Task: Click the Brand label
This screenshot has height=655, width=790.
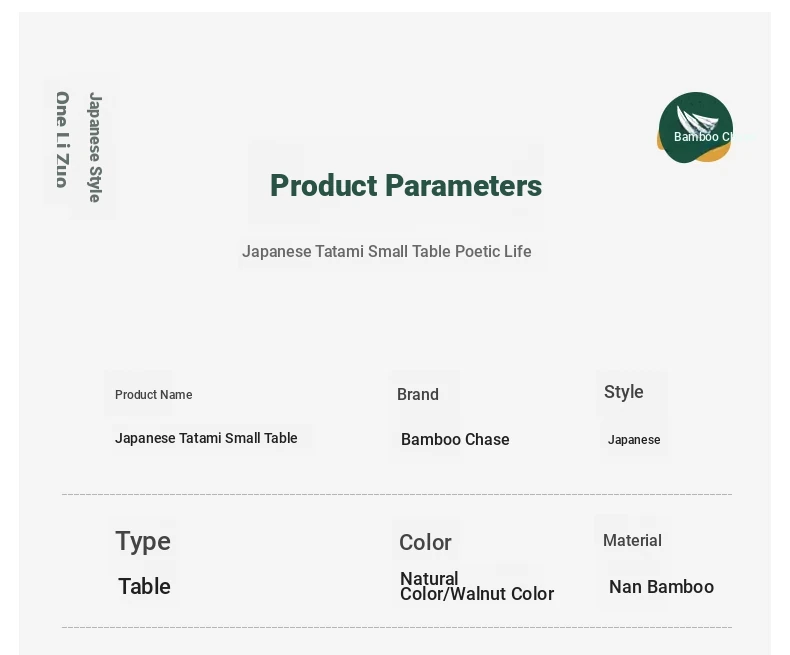Action: 418,394
